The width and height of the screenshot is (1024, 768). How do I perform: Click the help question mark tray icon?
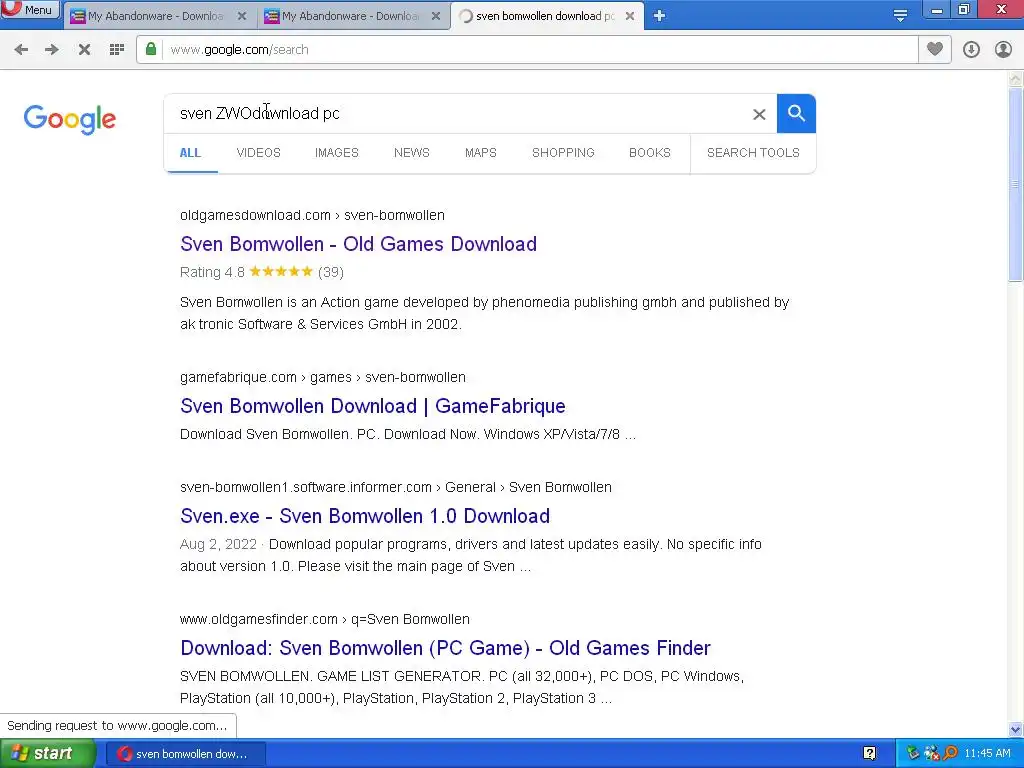869,754
